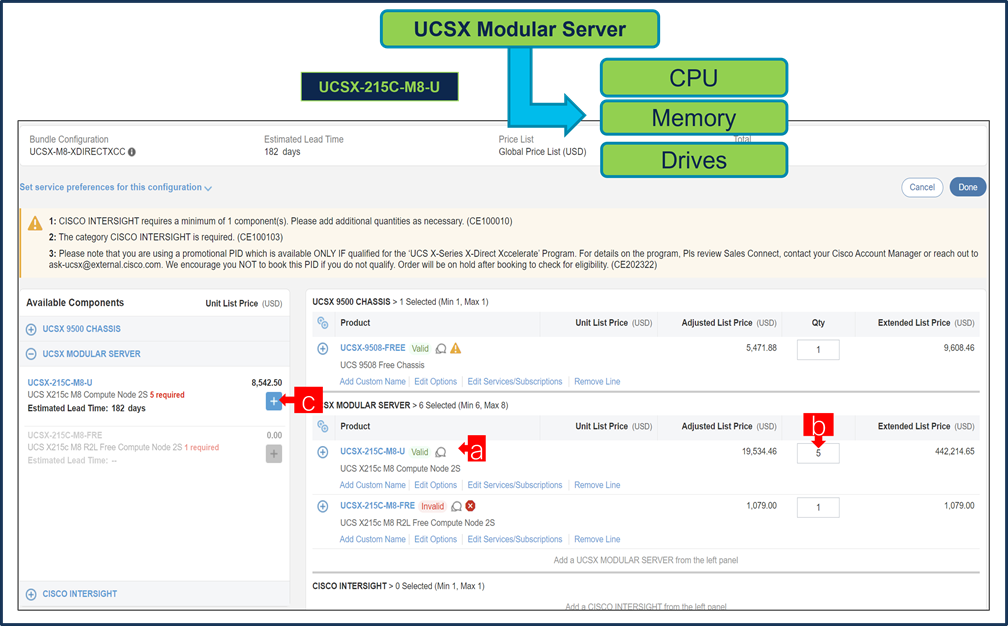Collapse UCSX MODULAR SERVER category
This screenshot has width=1008, height=626.
(31, 354)
